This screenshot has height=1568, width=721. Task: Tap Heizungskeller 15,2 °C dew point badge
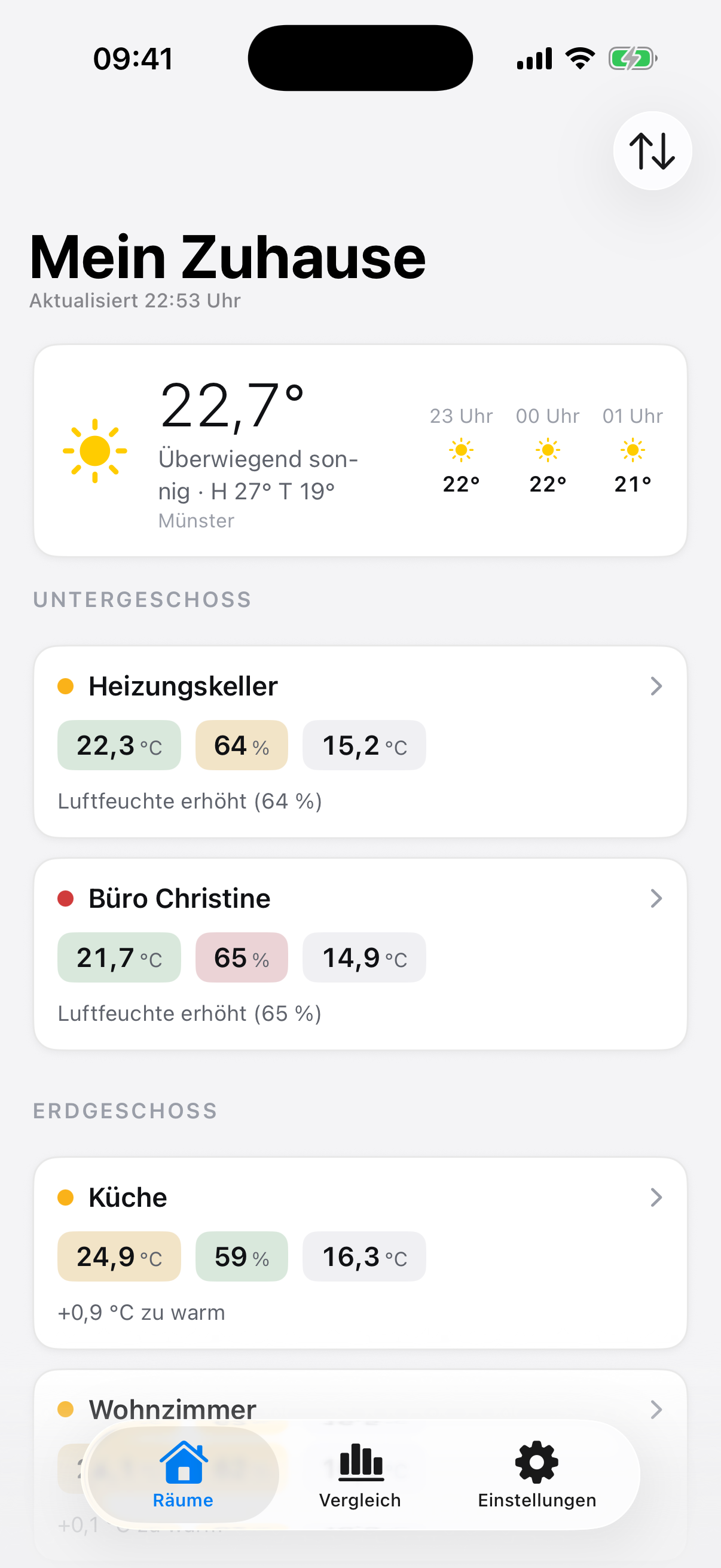click(365, 745)
